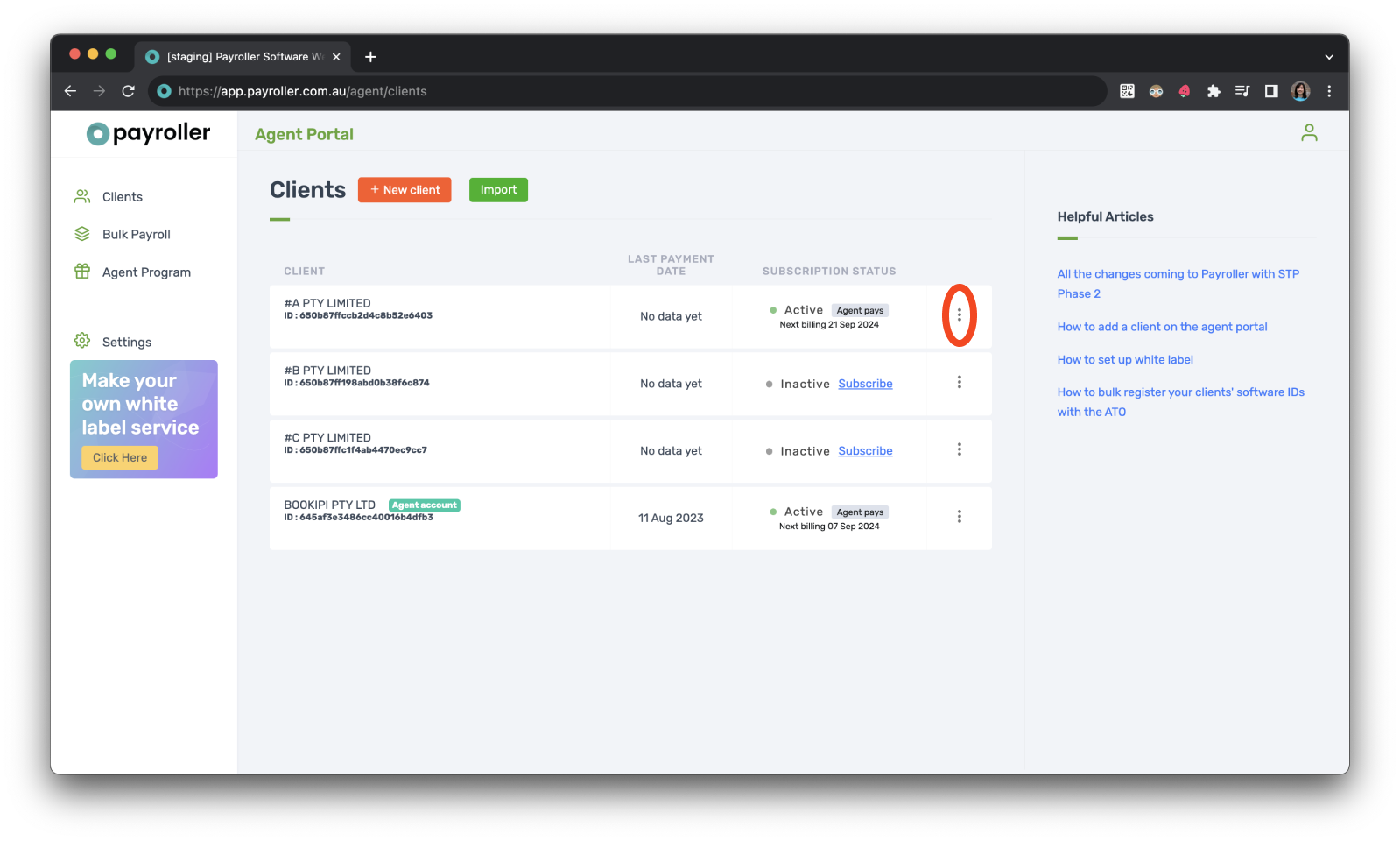
Task: Go to Bulk Payroll in sidebar
Action: [136, 235]
